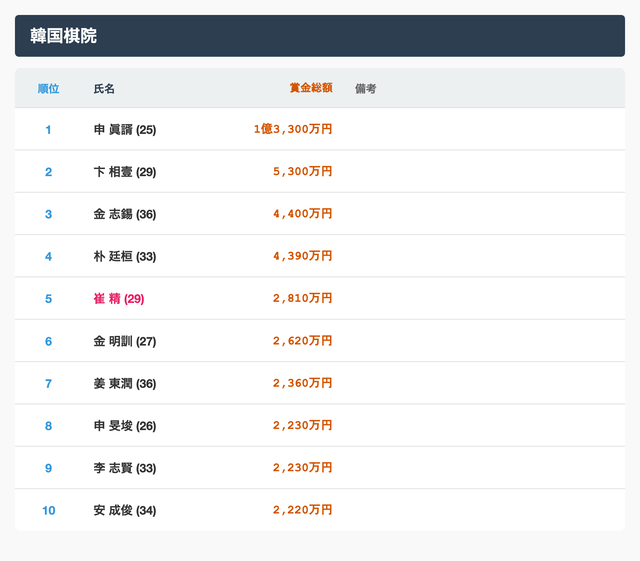The image size is (640, 561).
Task: Select 朴 廷桓 (33) in the list
Action: pos(125,257)
